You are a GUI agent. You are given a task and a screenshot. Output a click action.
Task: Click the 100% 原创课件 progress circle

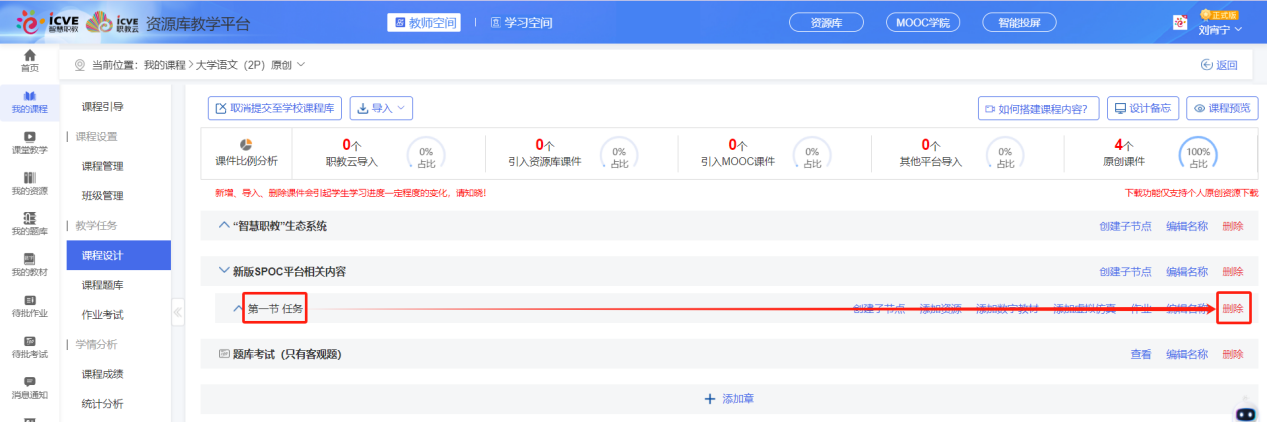click(x=1198, y=153)
